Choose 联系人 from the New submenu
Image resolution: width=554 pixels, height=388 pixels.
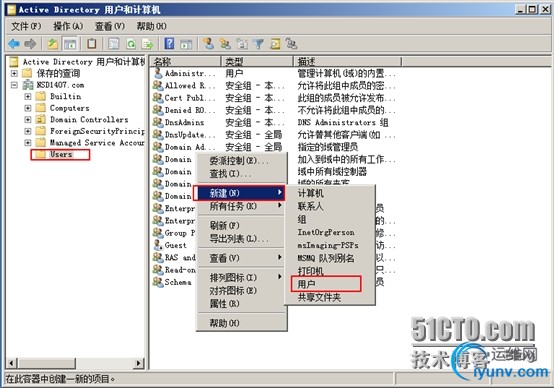pos(330,206)
